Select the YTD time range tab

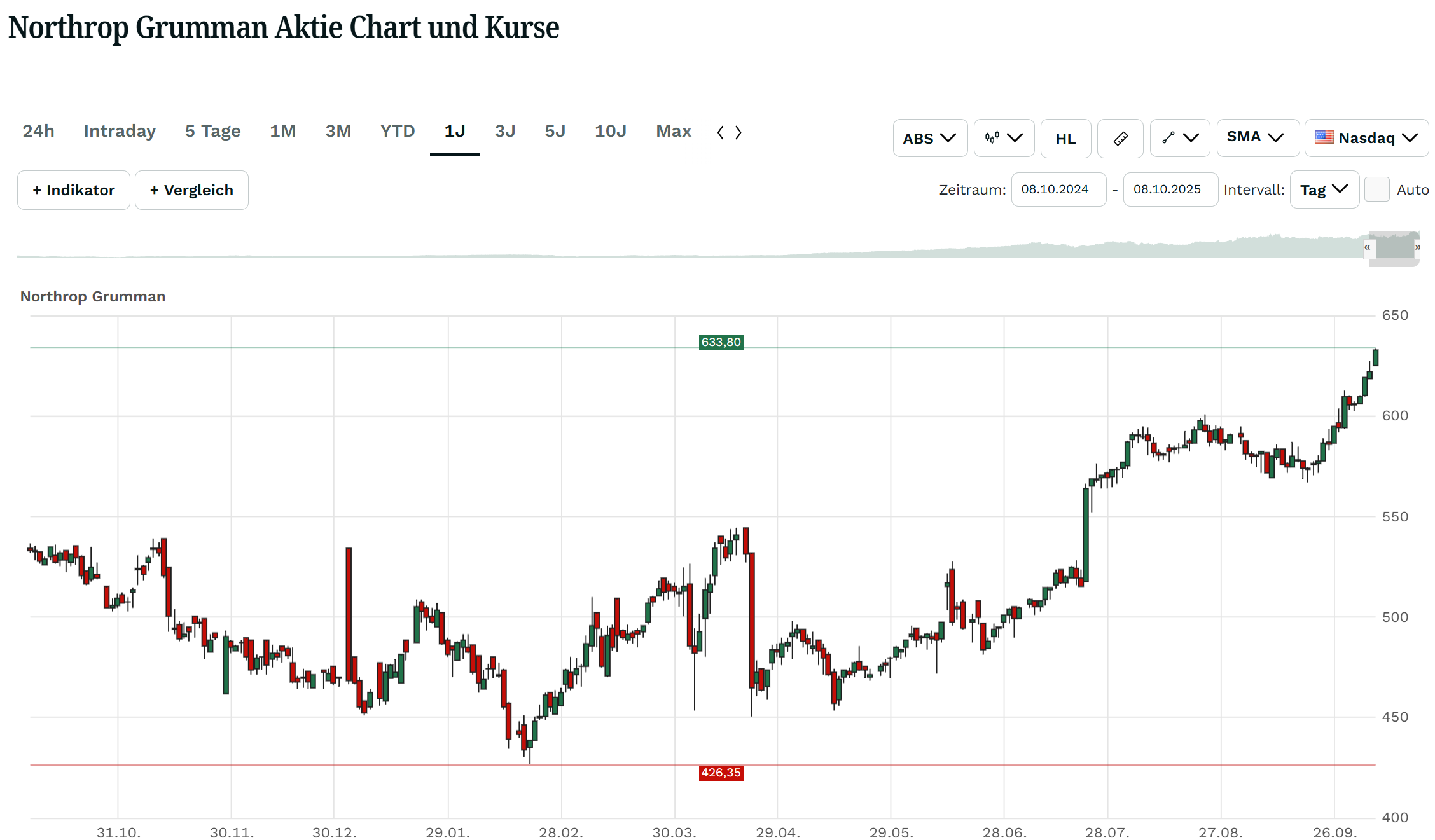[x=398, y=131]
